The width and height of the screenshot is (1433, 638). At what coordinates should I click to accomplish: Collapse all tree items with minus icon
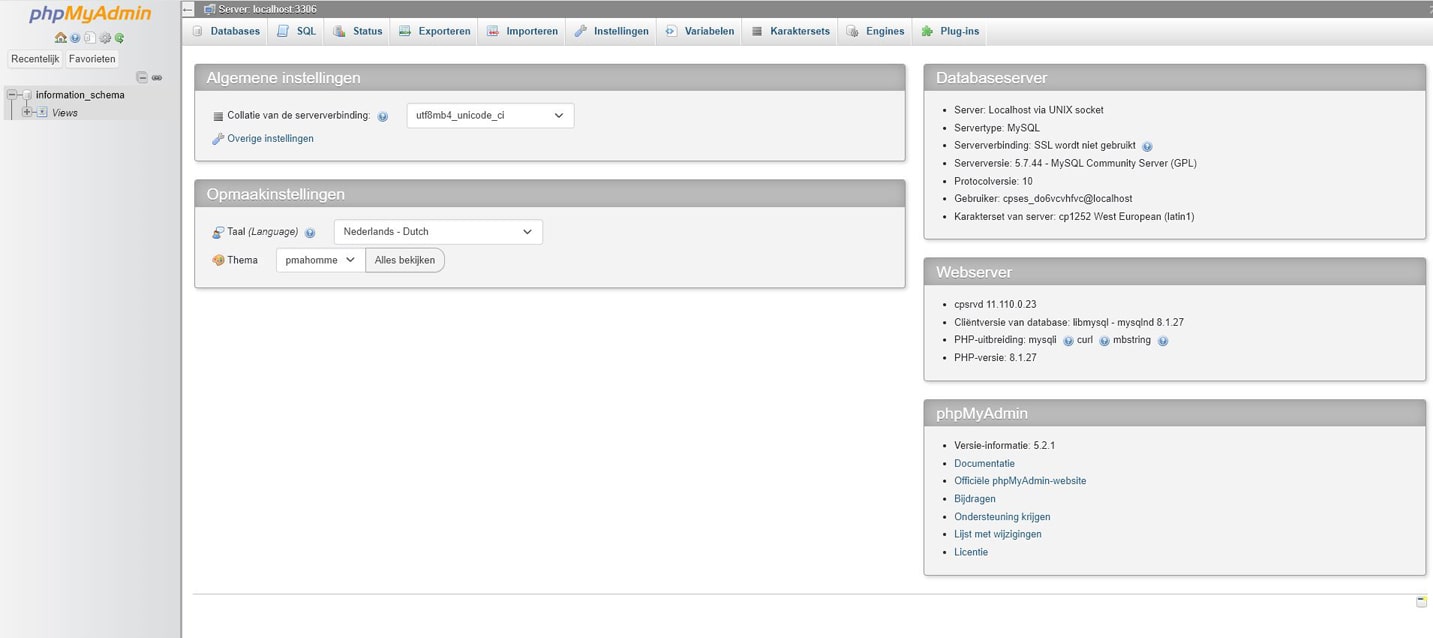[142, 77]
